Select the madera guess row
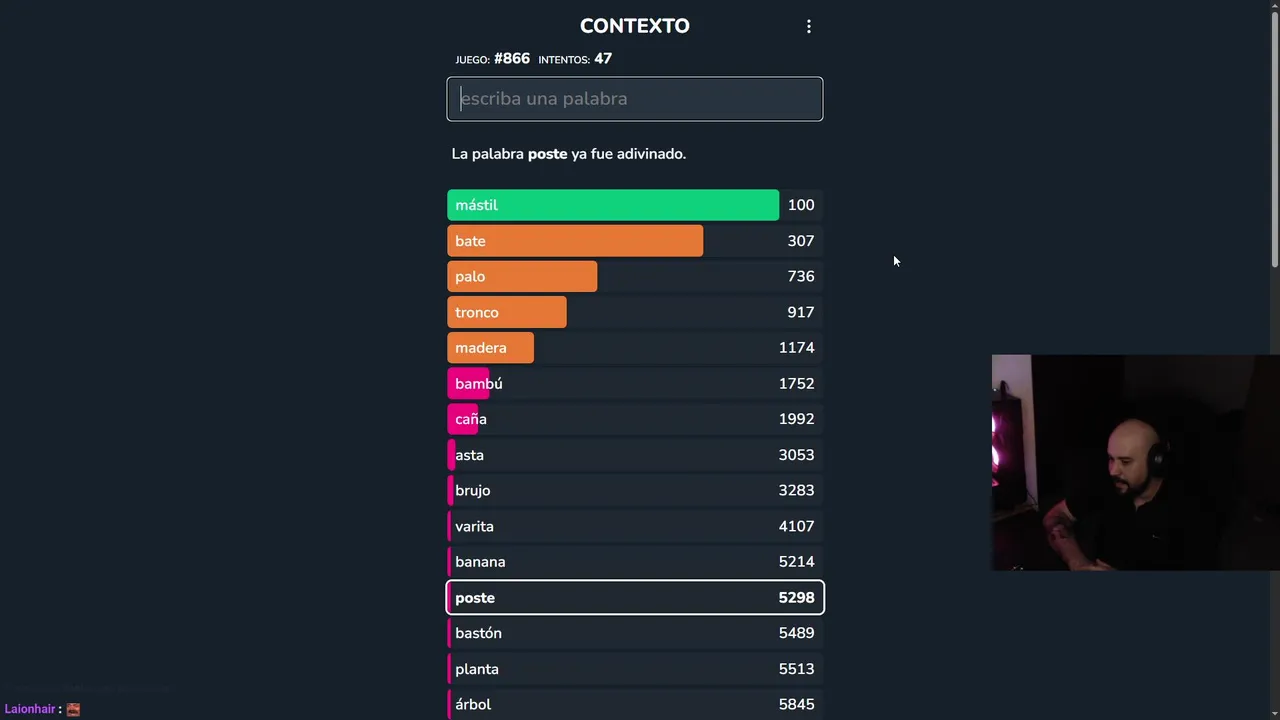The height and width of the screenshot is (720, 1280). pos(634,348)
